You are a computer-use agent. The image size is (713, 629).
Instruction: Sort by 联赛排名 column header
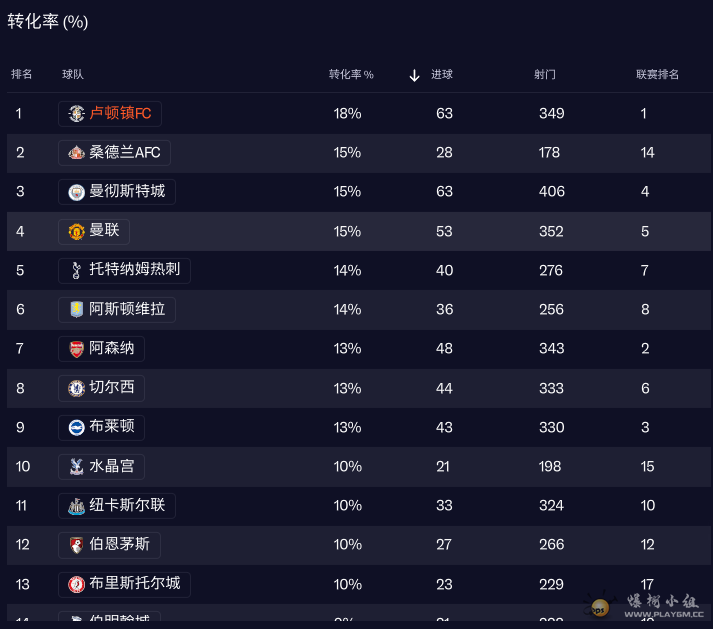657,75
